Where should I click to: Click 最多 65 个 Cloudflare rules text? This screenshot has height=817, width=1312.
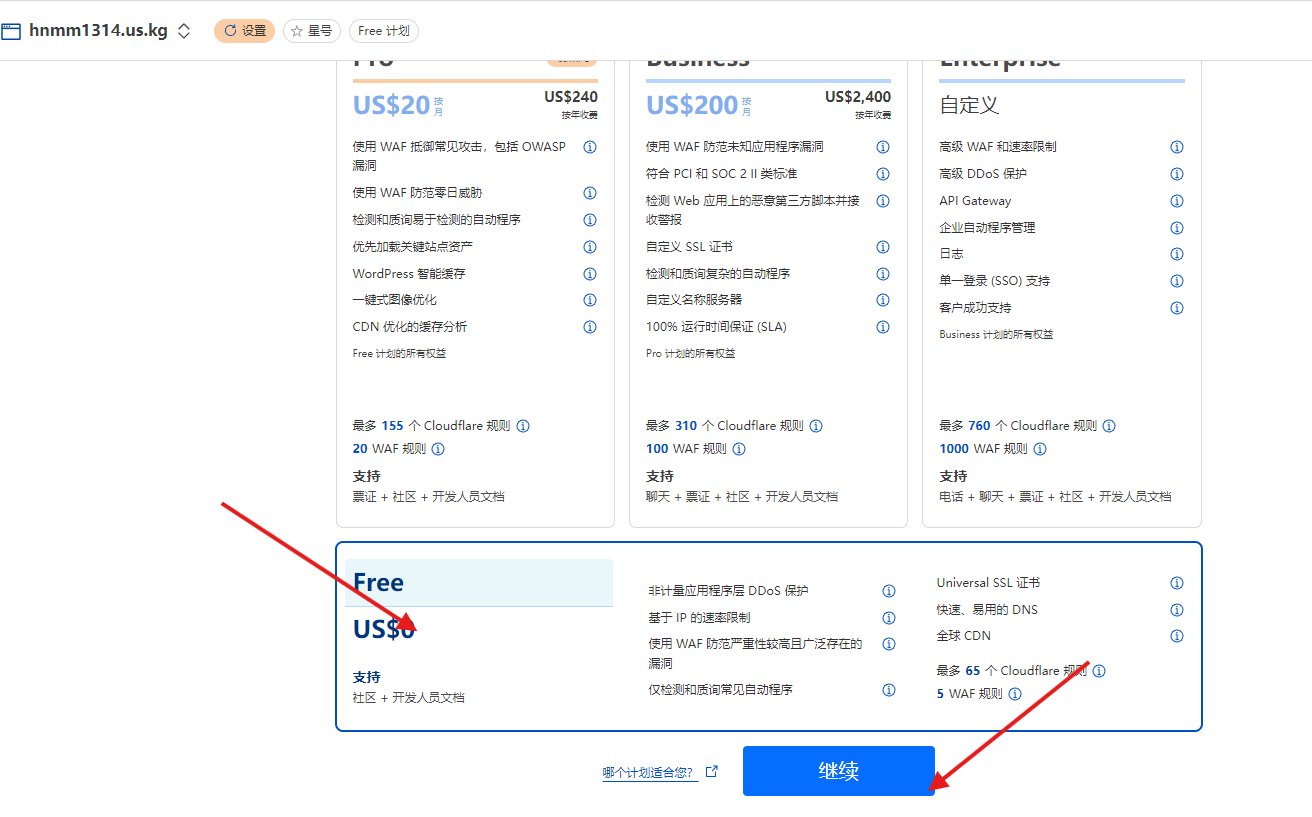click(x=1011, y=671)
